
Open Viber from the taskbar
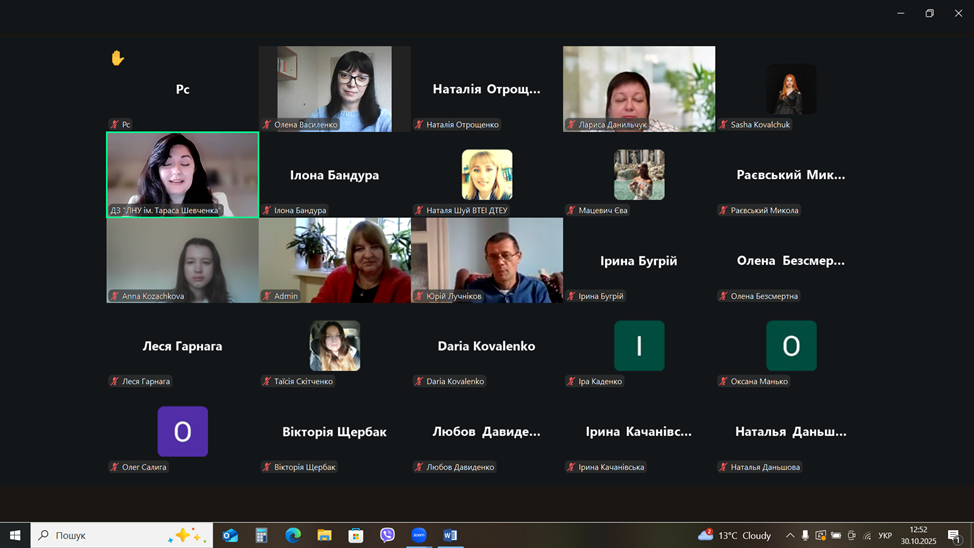tap(387, 535)
